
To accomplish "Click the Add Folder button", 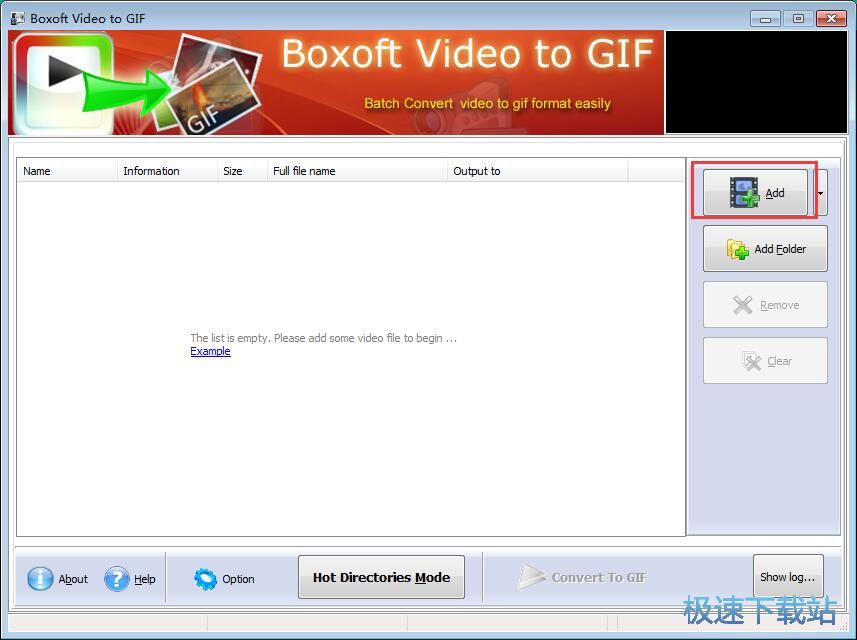I will click(765, 249).
